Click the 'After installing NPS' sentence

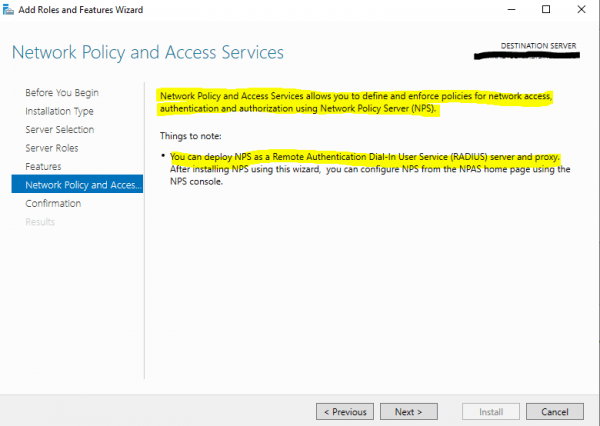click(370, 175)
